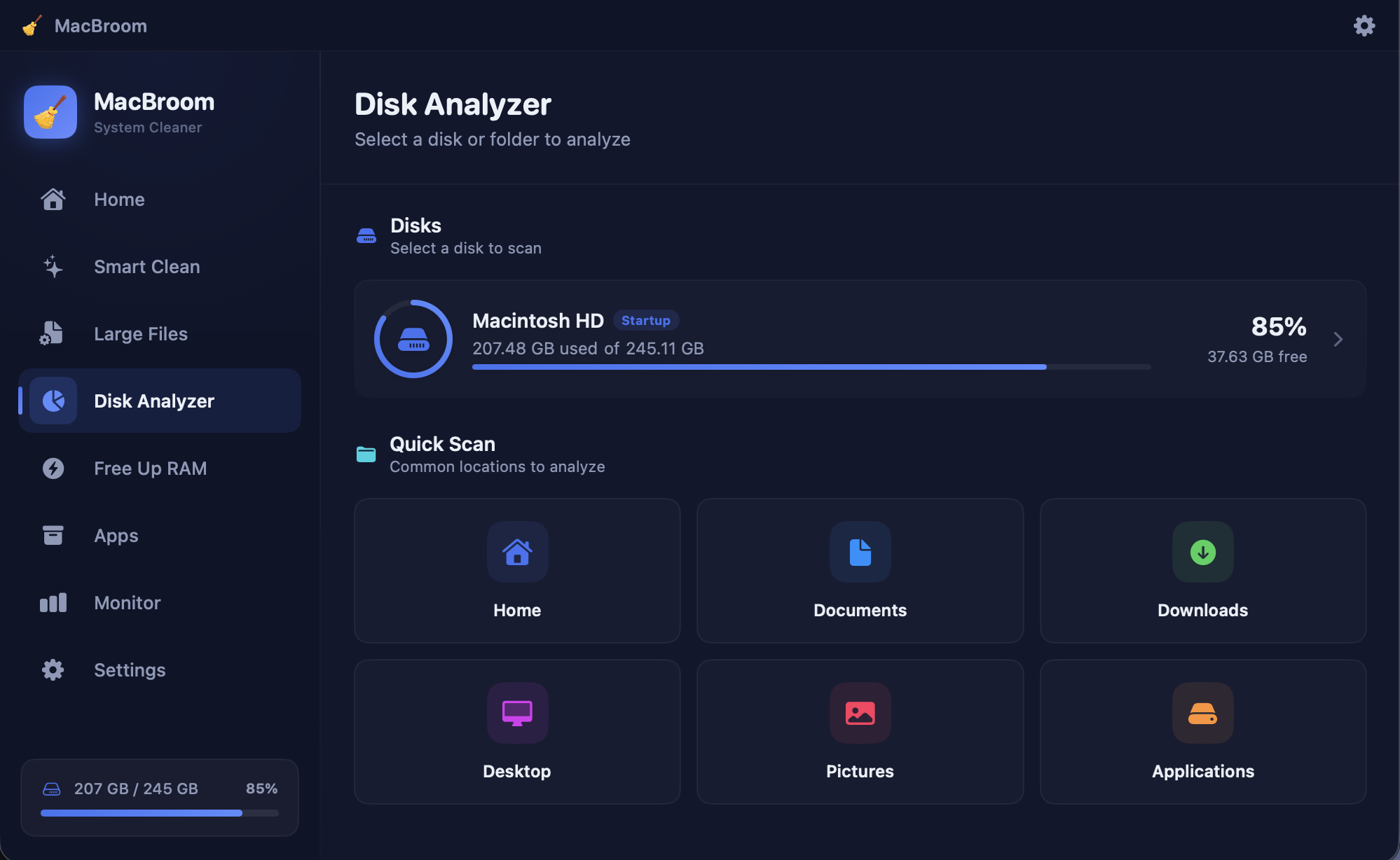Click the Macintosh HD disk name

point(538,321)
